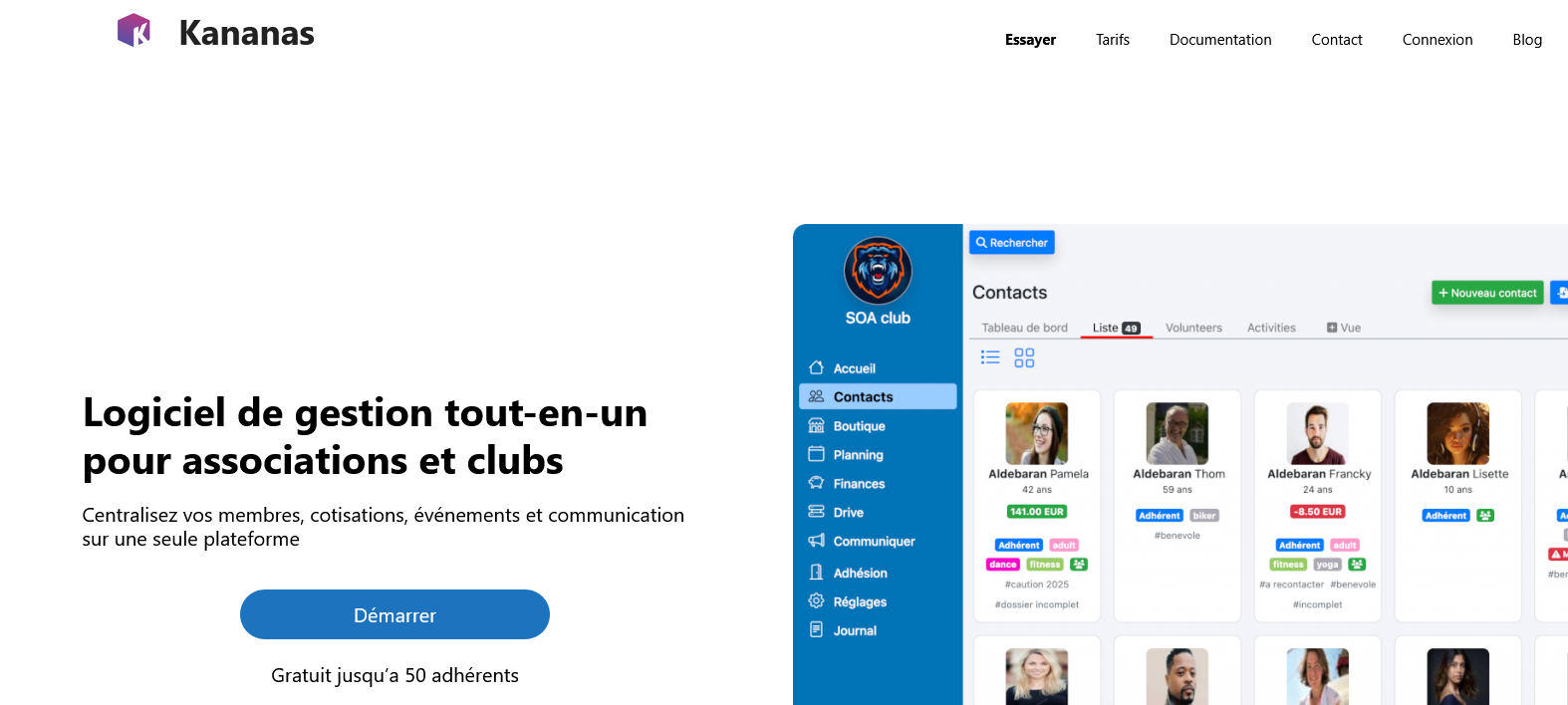Image resolution: width=1568 pixels, height=705 pixels.
Task: Click the blue Démarrer button
Action: coord(394,614)
